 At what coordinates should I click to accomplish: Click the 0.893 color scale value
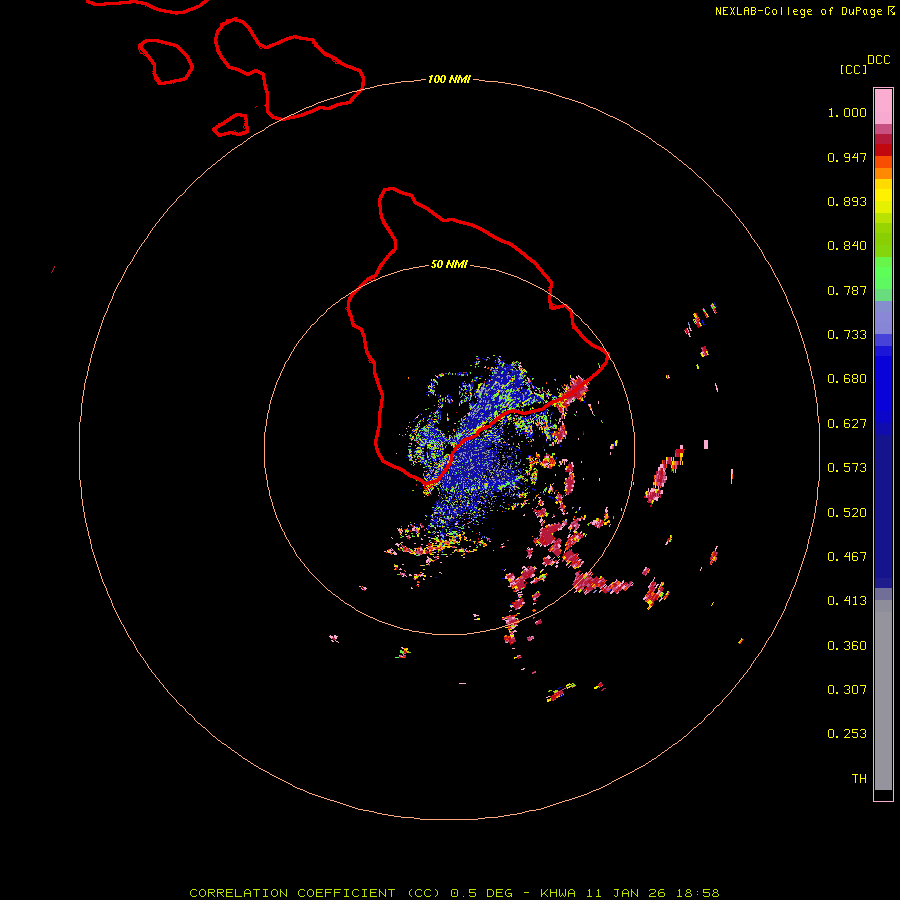pos(847,201)
